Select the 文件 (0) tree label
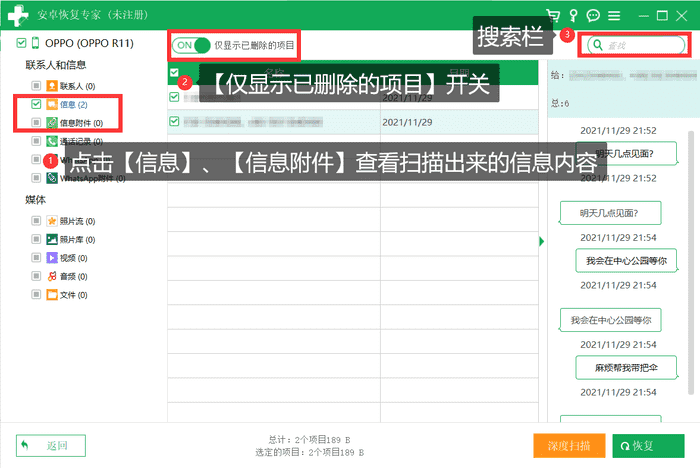The width and height of the screenshot is (700, 468). [74, 295]
